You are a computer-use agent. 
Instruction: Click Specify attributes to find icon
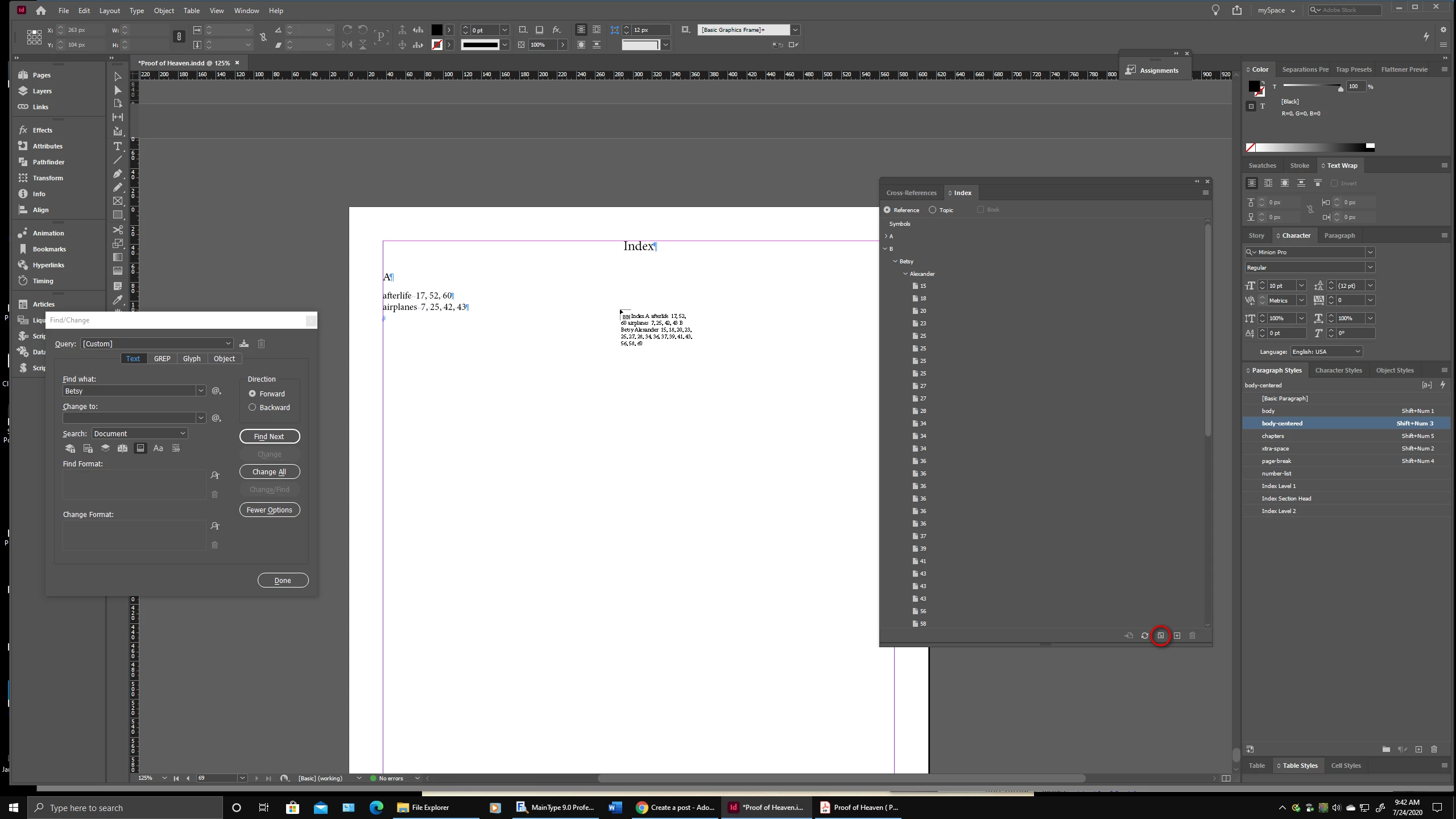[215, 475]
